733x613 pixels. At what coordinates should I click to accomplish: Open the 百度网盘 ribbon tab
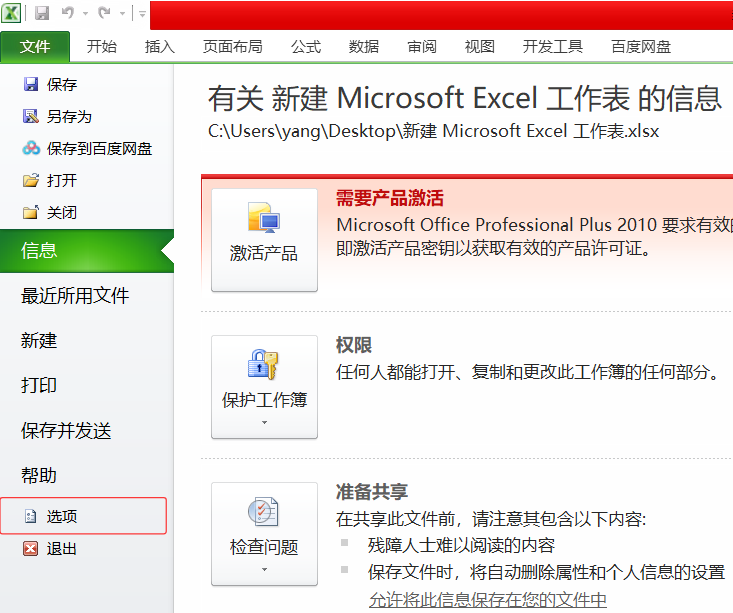coord(641,46)
